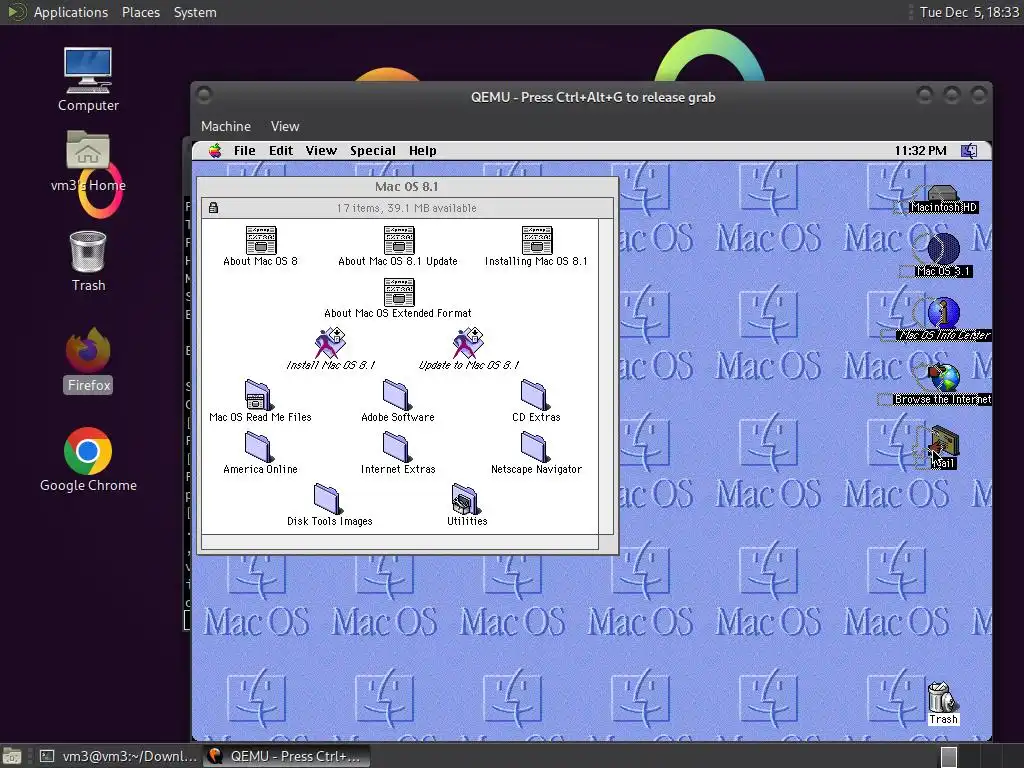Open the QEMU Machine menu
The image size is (1024, 768).
(x=226, y=126)
